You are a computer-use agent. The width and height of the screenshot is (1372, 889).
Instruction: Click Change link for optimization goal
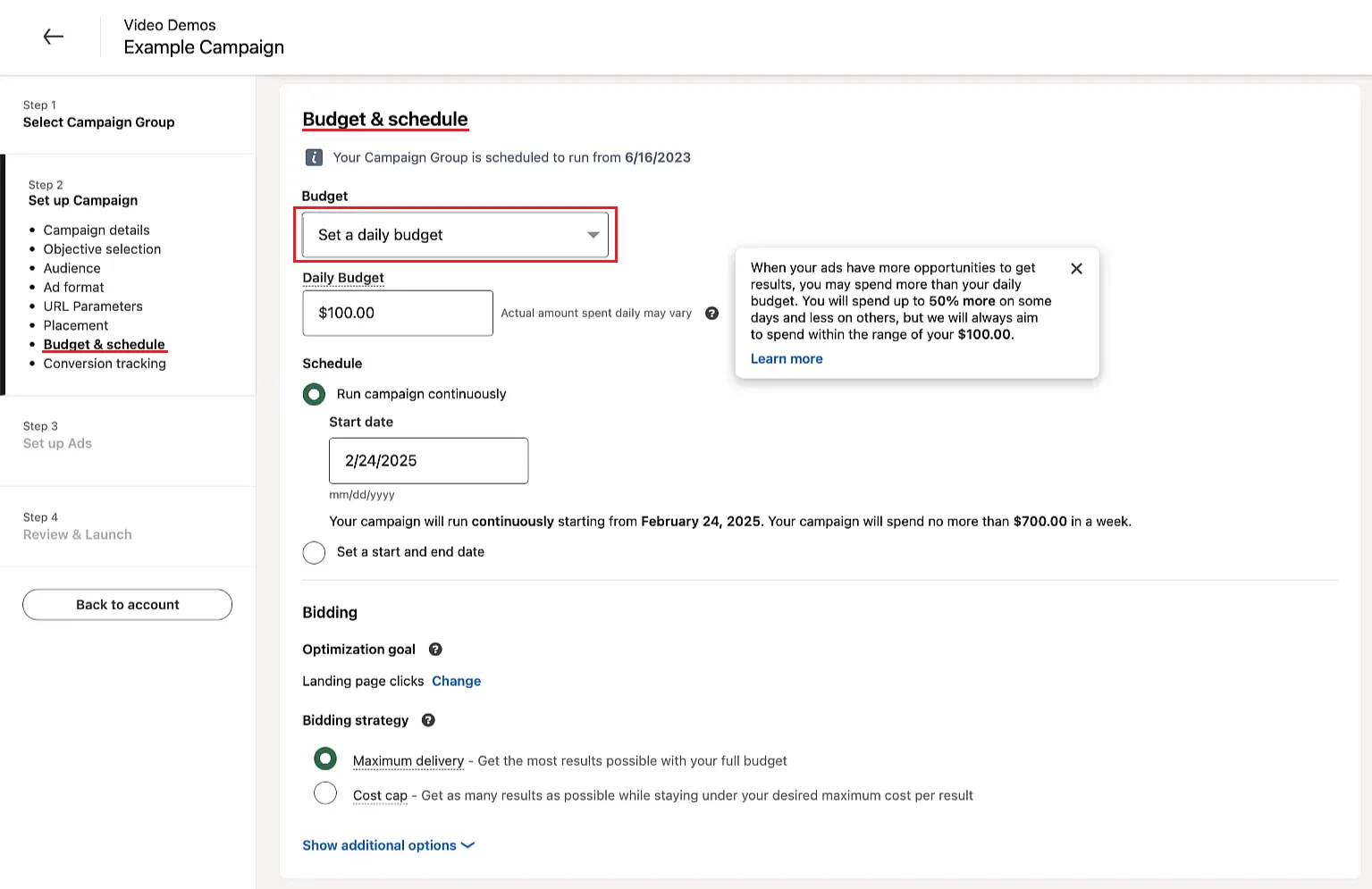tap(456, 681)
